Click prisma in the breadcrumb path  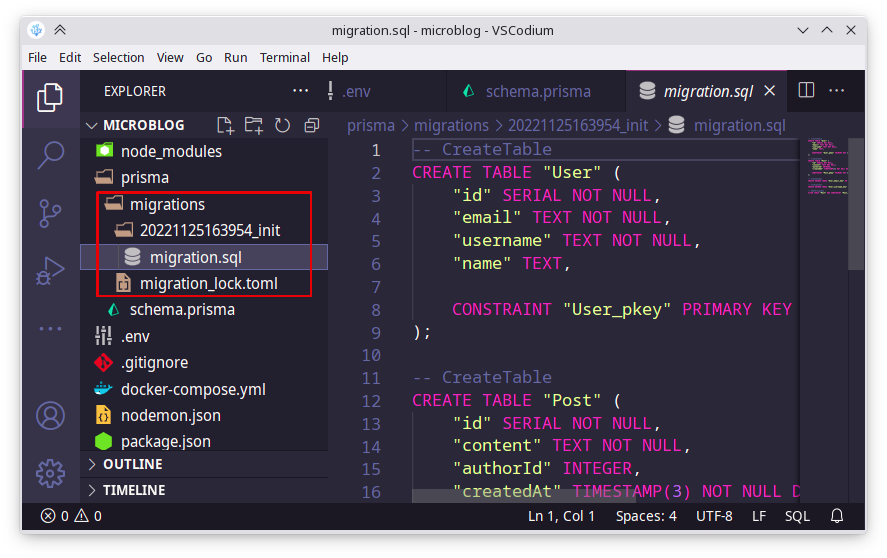coord(371,126)
